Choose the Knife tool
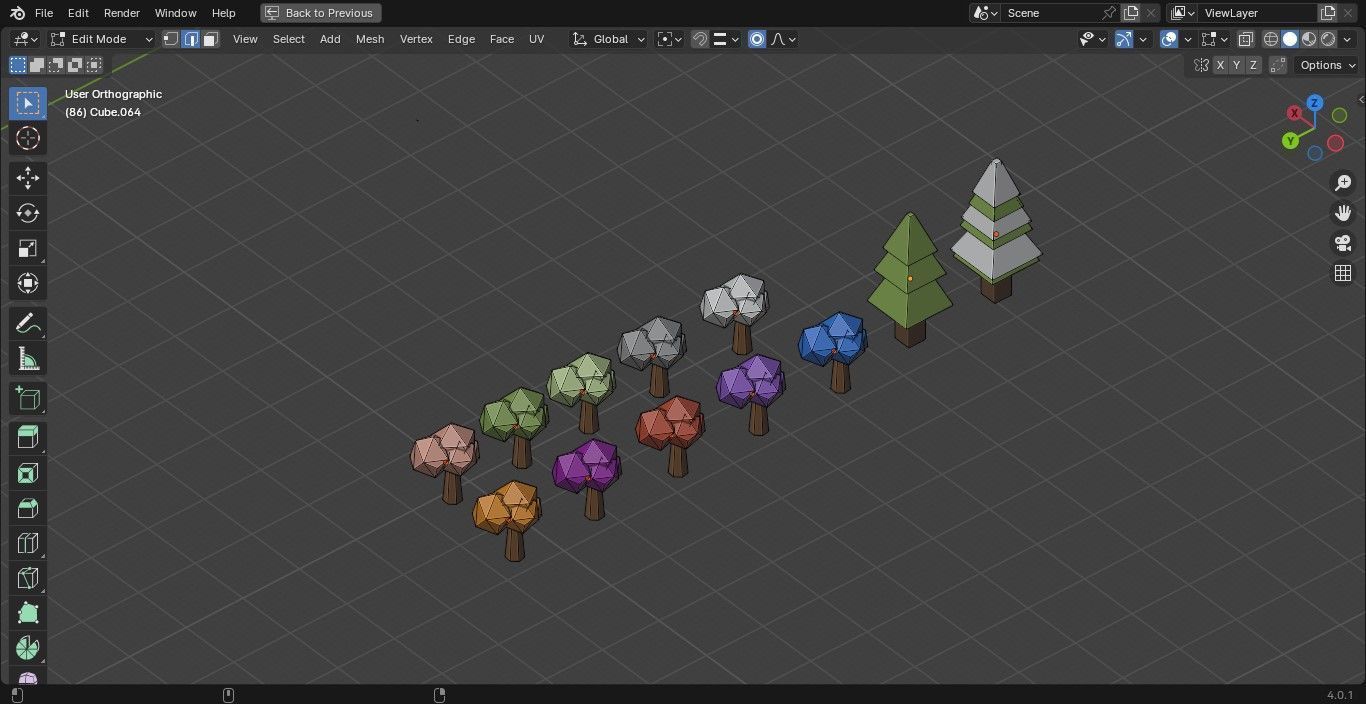Image resolution: width=1366 pixels, height=704 pixels. [x=28, y=578]
